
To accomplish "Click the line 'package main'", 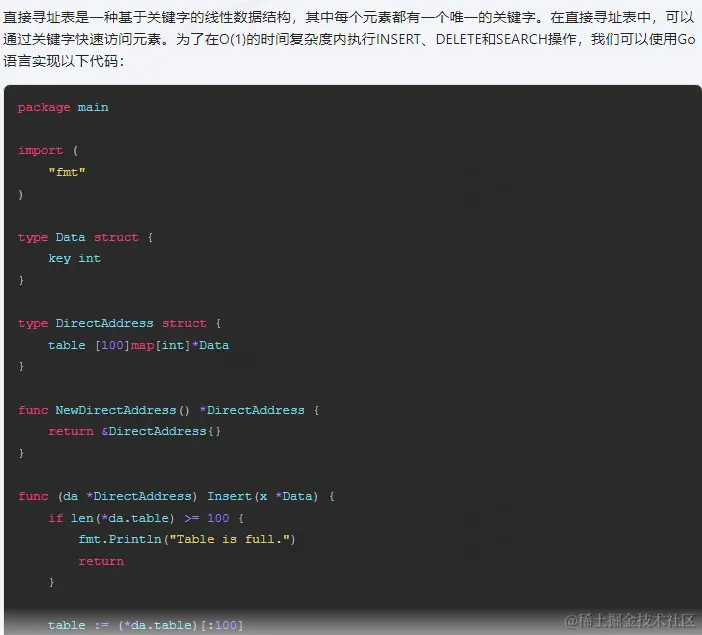I will click(63, 107).
